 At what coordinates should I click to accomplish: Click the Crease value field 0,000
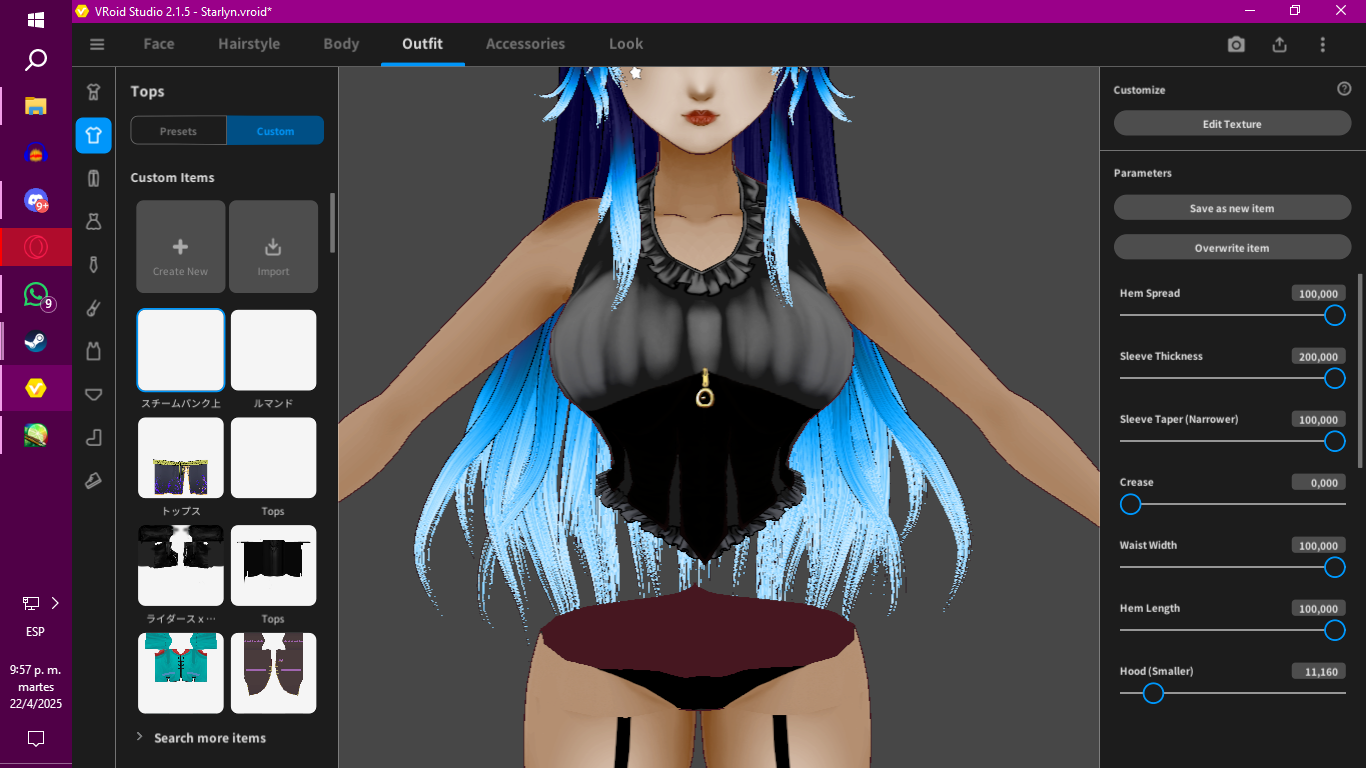pyautogui.click(x=1318, y=482)
